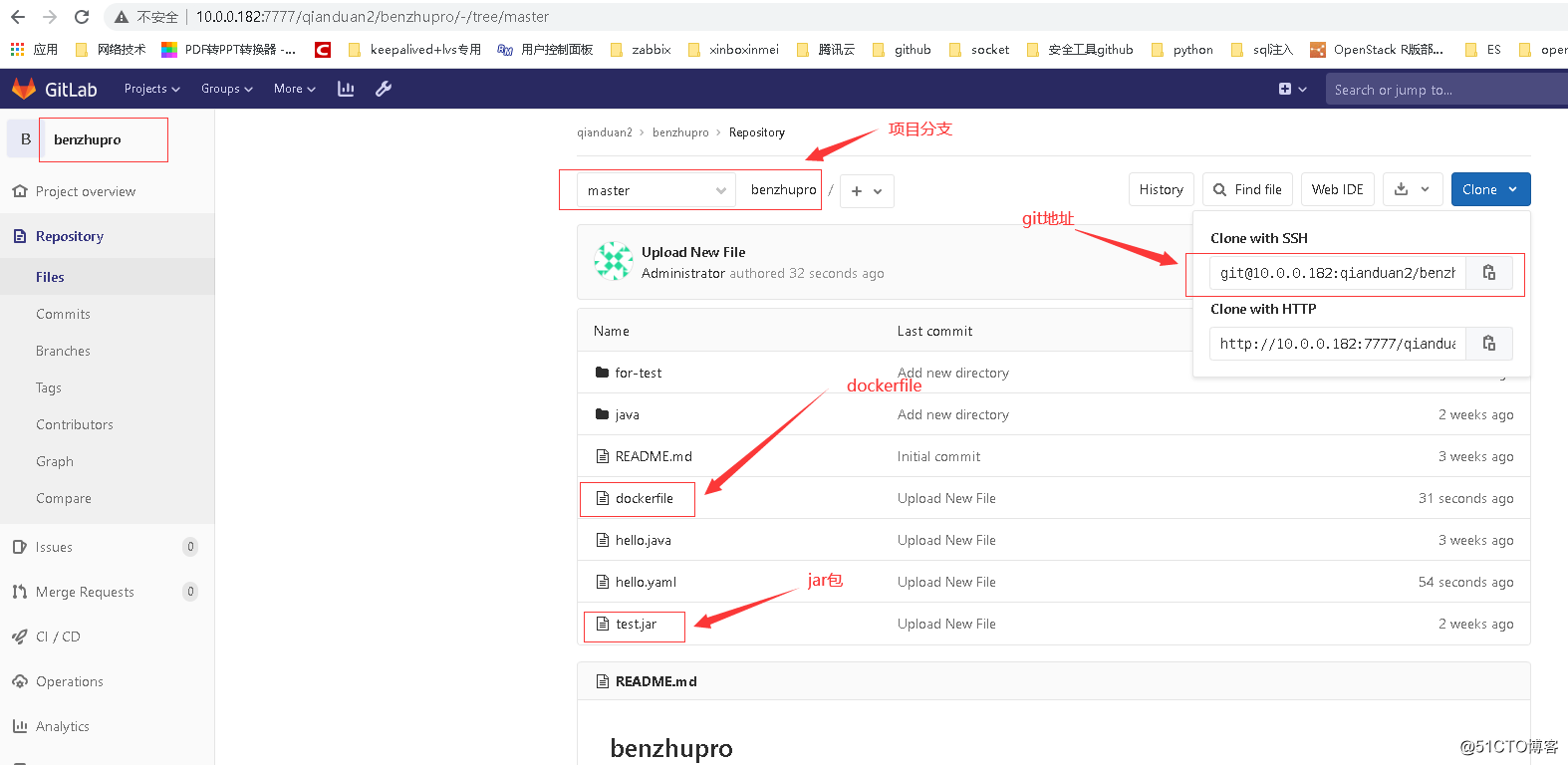
Task: Click the Issues count badge
Action: coord(190,547)
